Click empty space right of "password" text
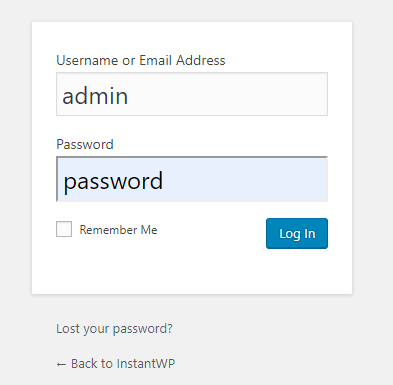Screen dimensions: 393x385 tap(243, 180)
